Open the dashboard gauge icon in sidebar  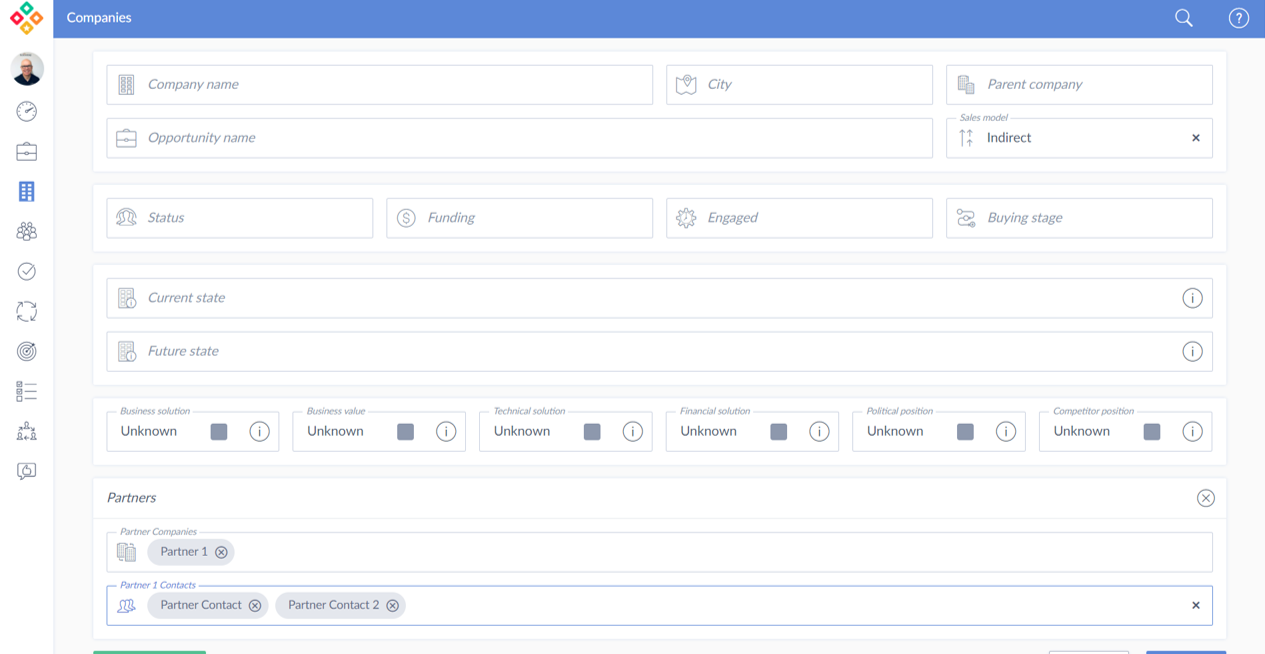(27, 111)
